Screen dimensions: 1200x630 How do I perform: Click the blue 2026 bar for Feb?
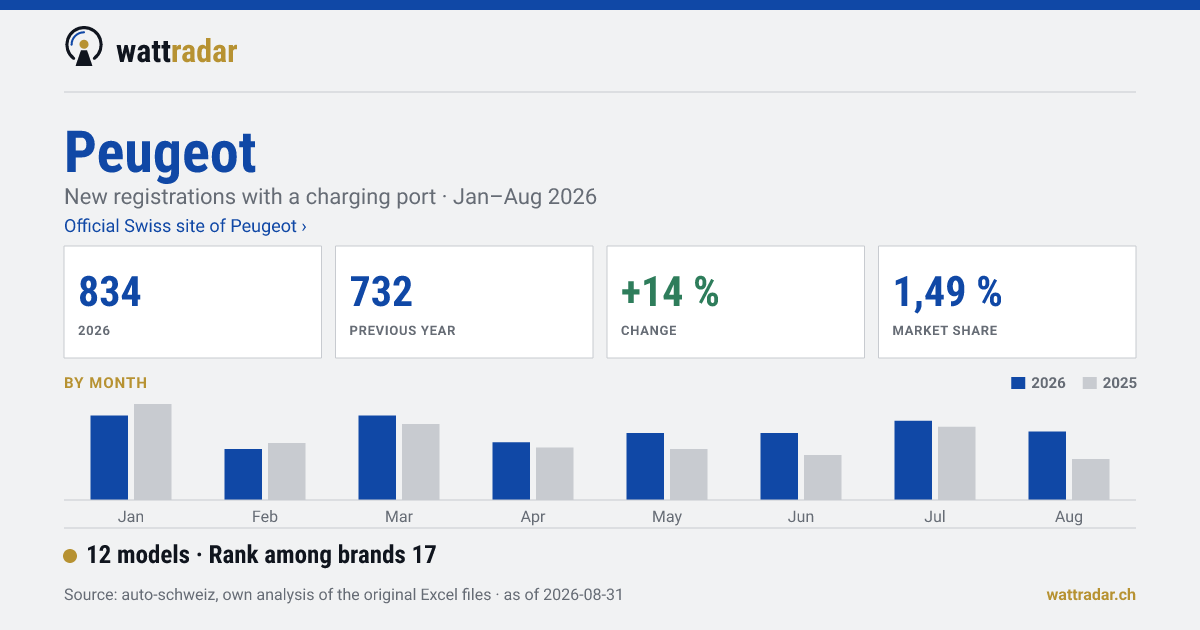pos(243,474)
